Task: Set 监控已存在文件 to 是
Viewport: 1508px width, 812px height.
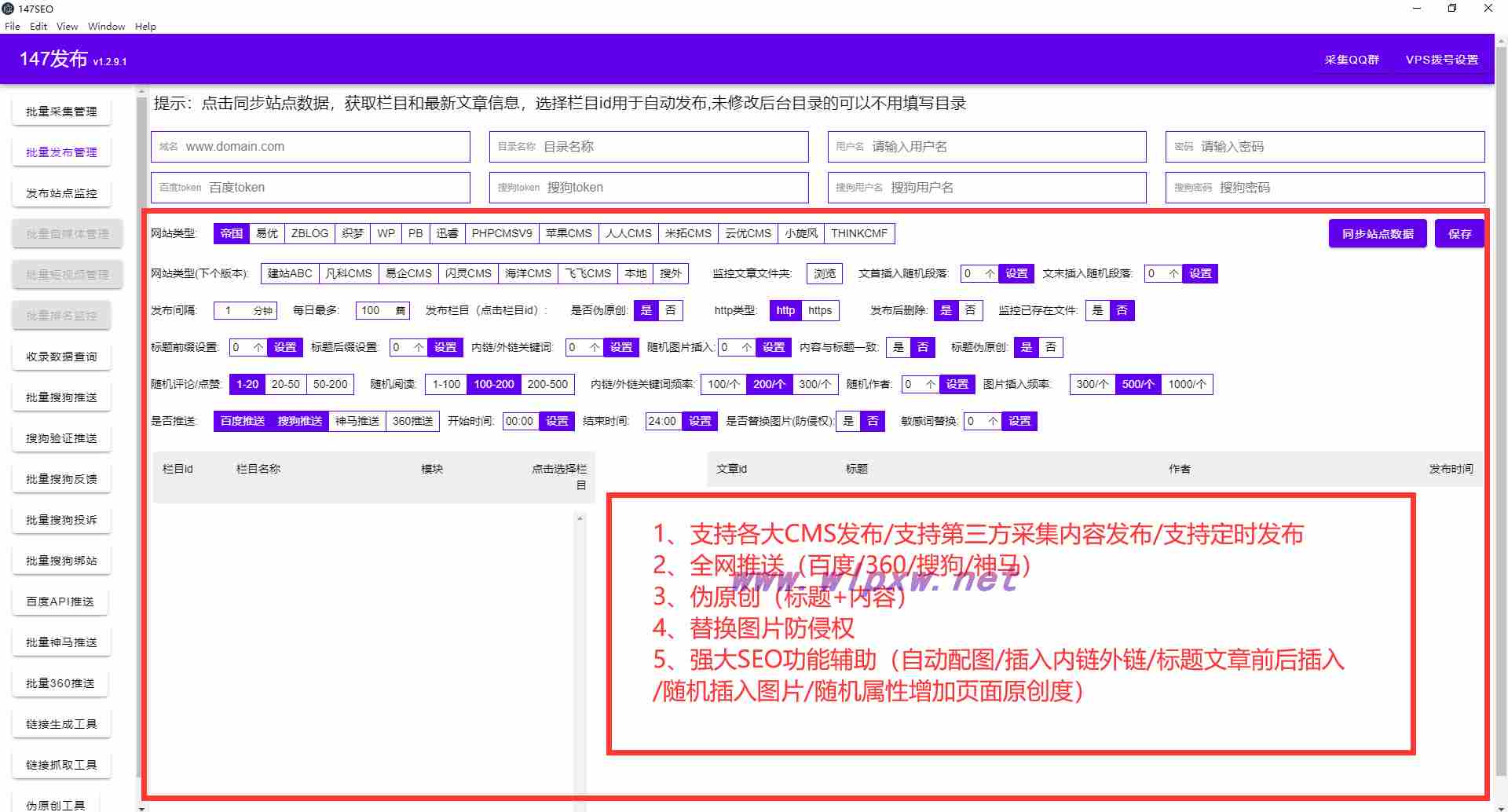Action: [1097, 310]
